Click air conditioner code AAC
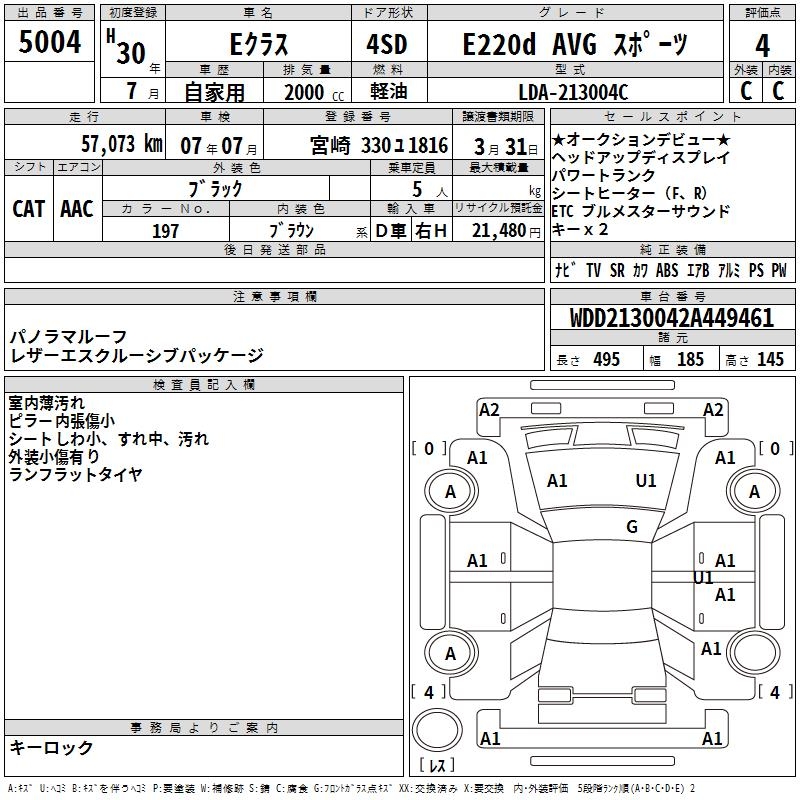This screenshot has width=800, height=800. click(77, 209)
